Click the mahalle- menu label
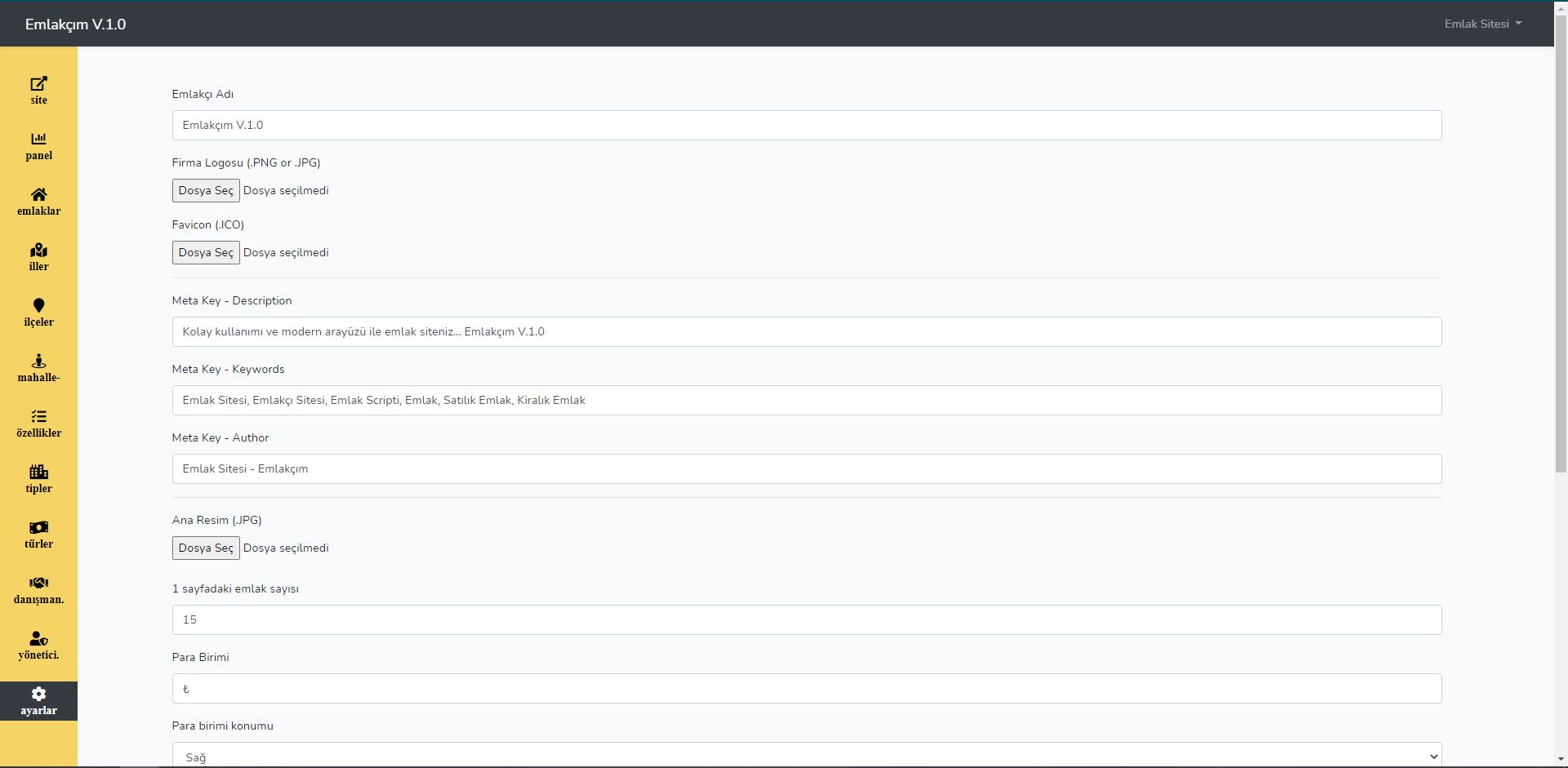 [x=38, y=378]
